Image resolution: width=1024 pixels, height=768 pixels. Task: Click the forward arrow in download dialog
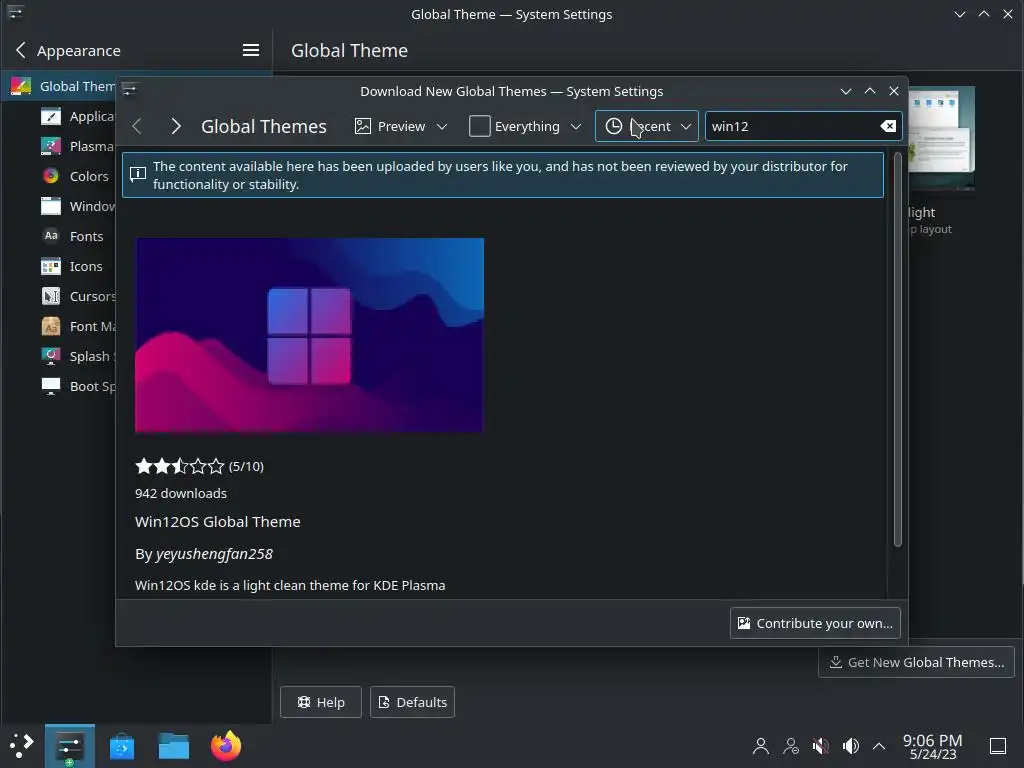click(176, 126)
